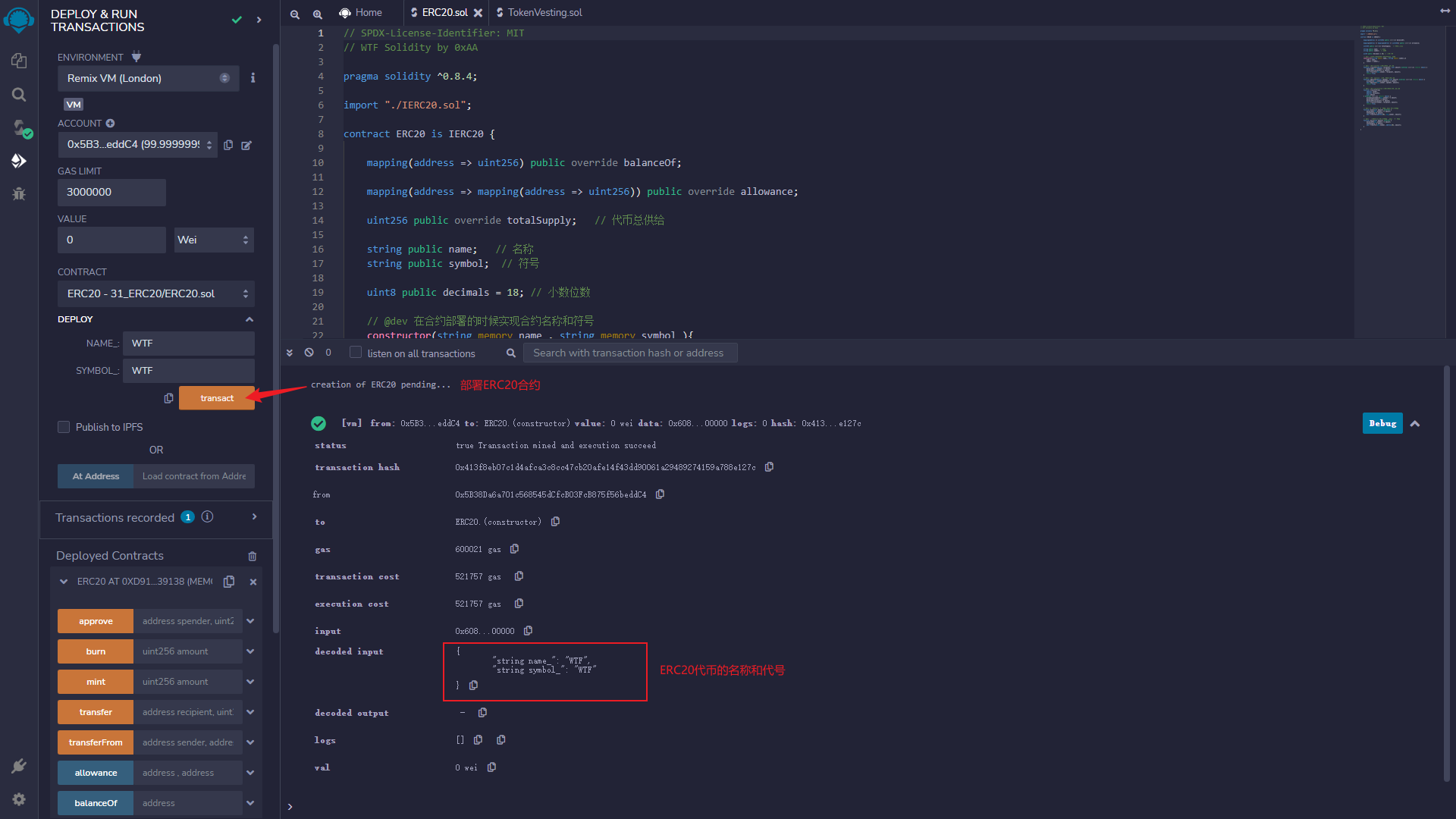Viewport: 1456px width, 819px height.
Task: Click the At Address button
Action: coord(96,476)
